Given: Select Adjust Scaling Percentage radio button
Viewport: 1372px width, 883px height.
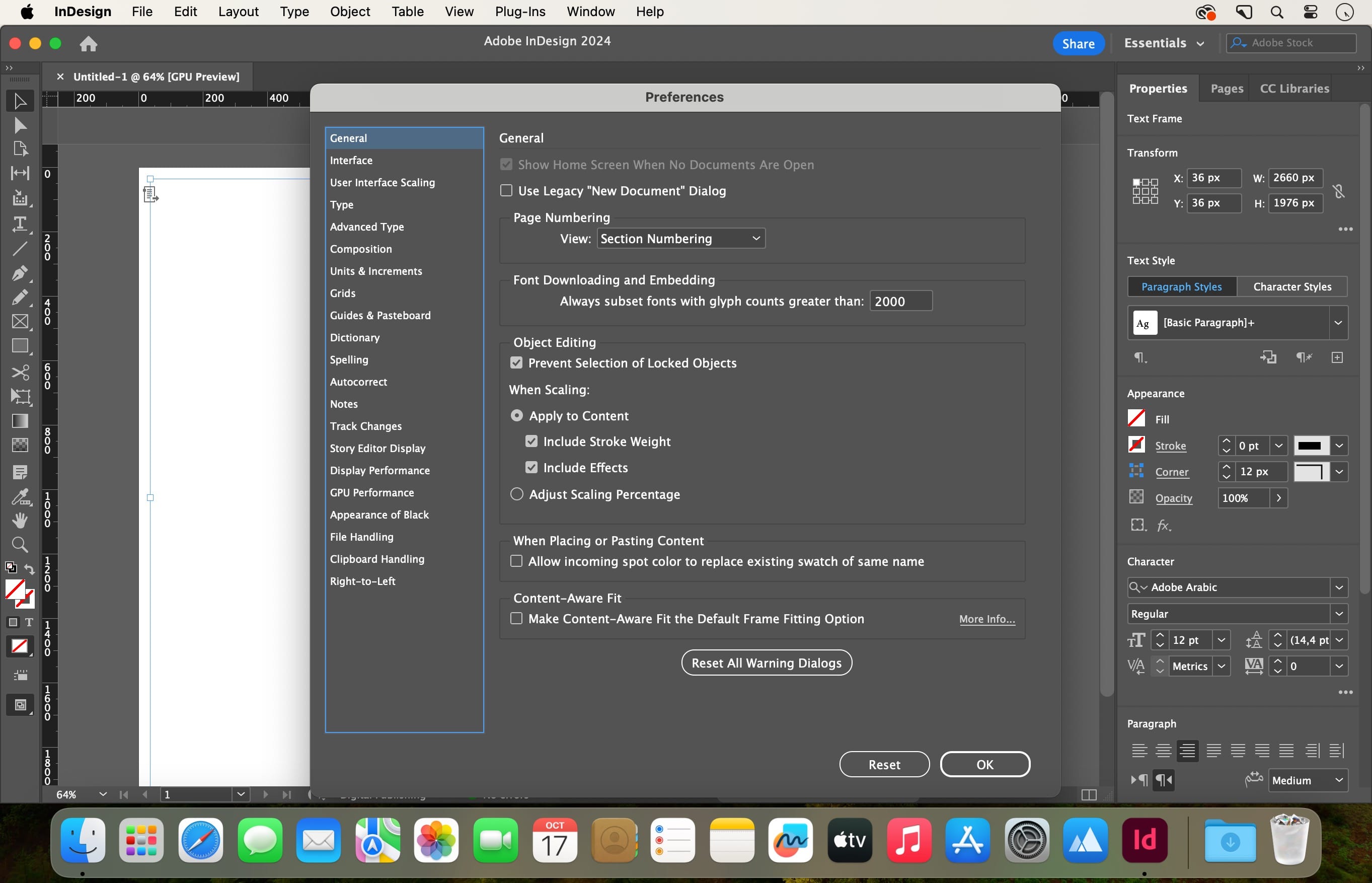Looking at the screenshot, I should (517, 494).
